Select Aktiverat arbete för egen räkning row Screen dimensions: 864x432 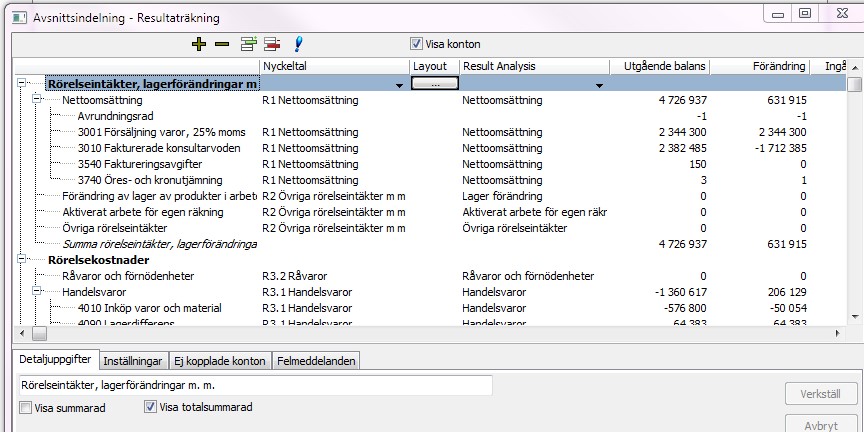coord(143,212)
